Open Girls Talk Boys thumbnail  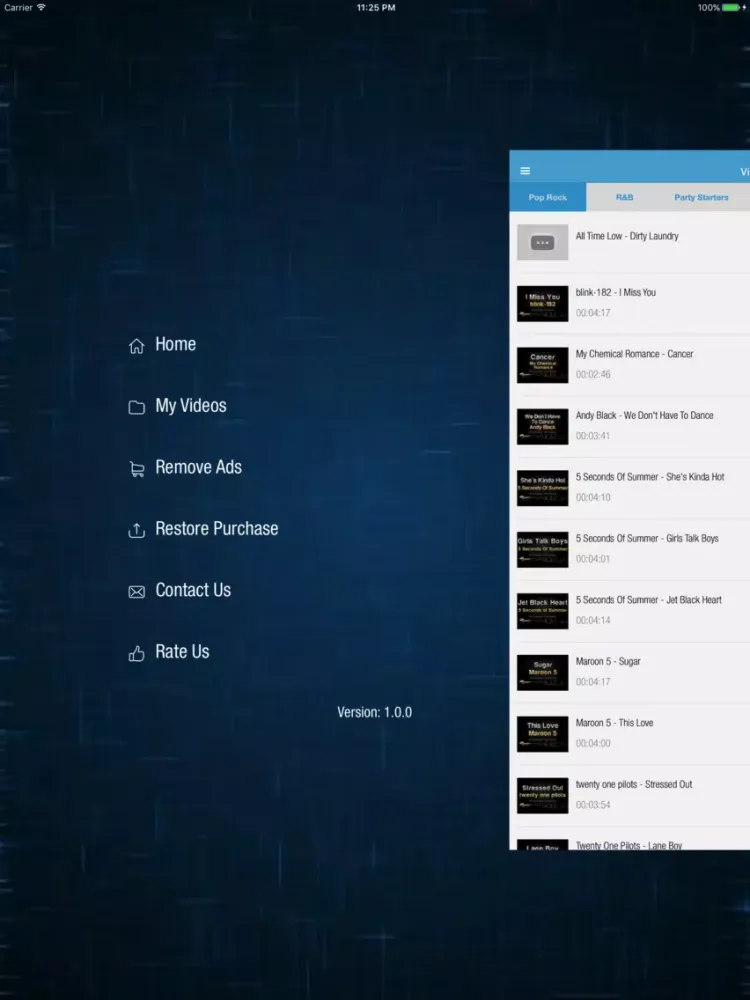click(542, 550)
